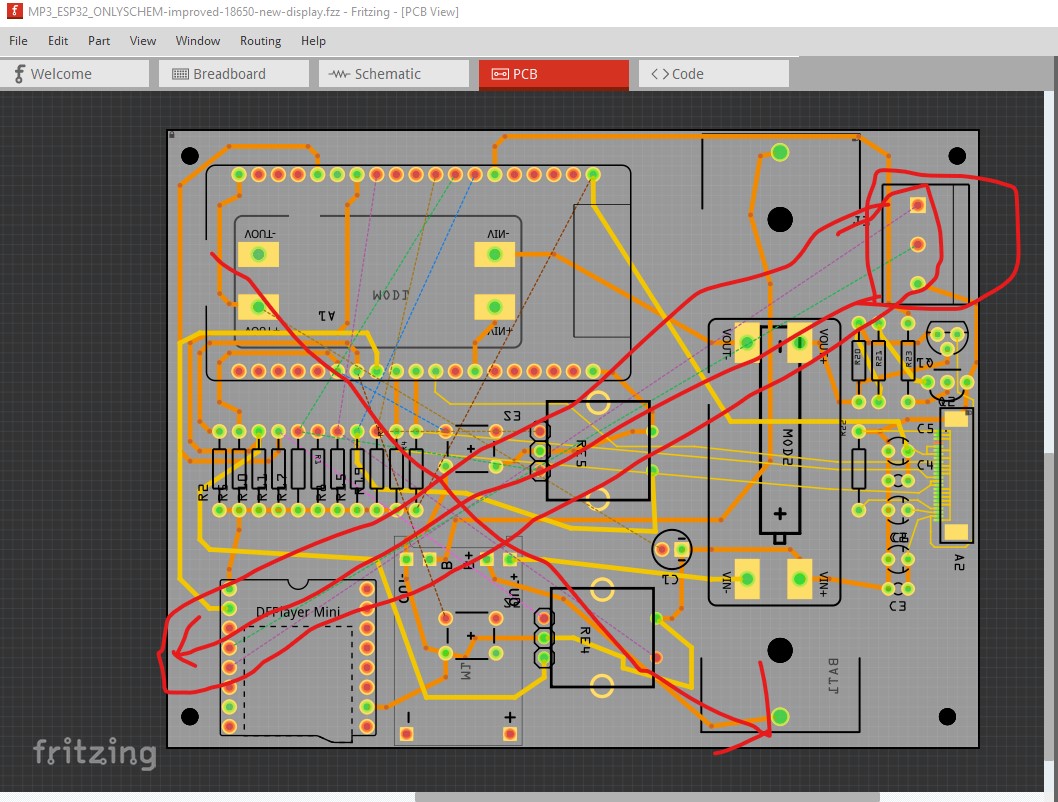Screen dimensions: 1058x802
Task: Expand the View menu
Action: coord(143,41)
